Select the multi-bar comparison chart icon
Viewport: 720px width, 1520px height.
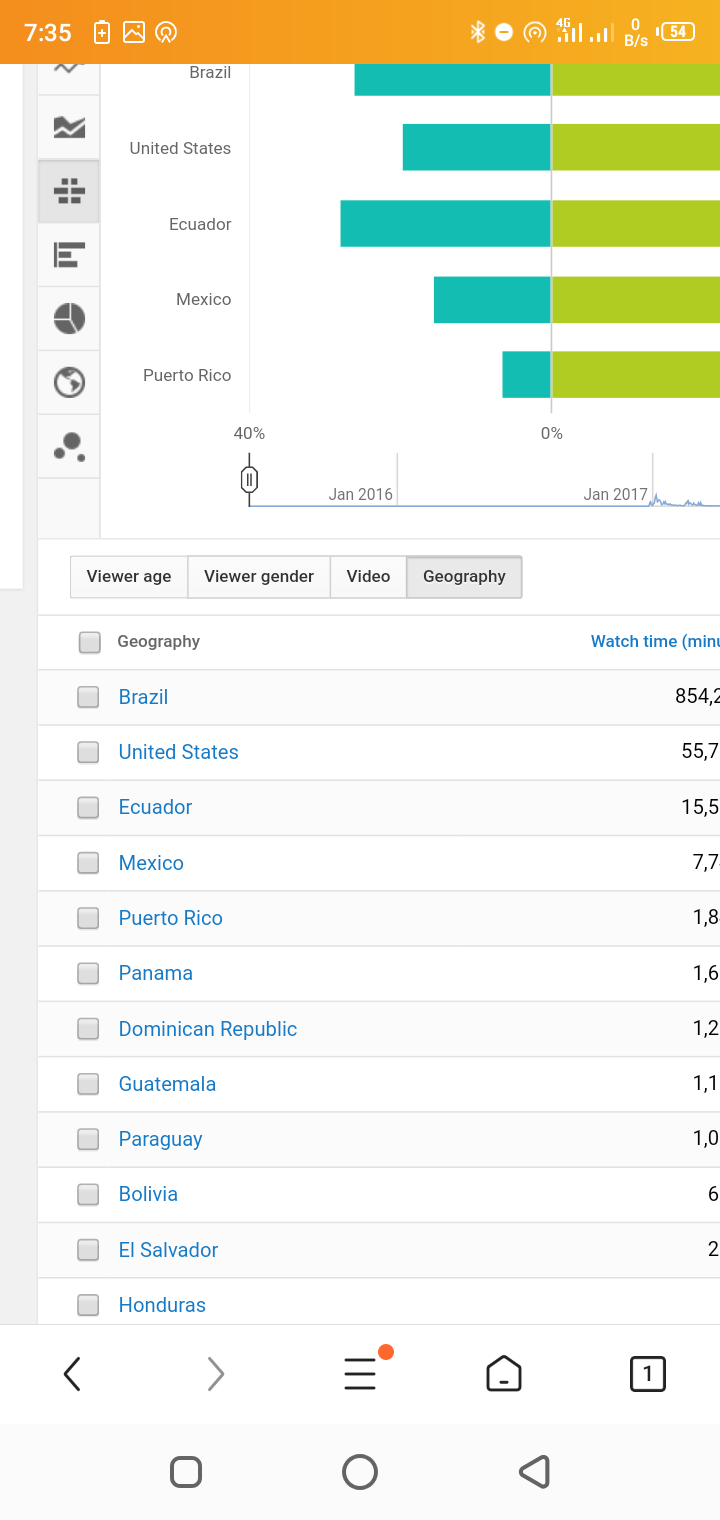[x=69, y=191]
